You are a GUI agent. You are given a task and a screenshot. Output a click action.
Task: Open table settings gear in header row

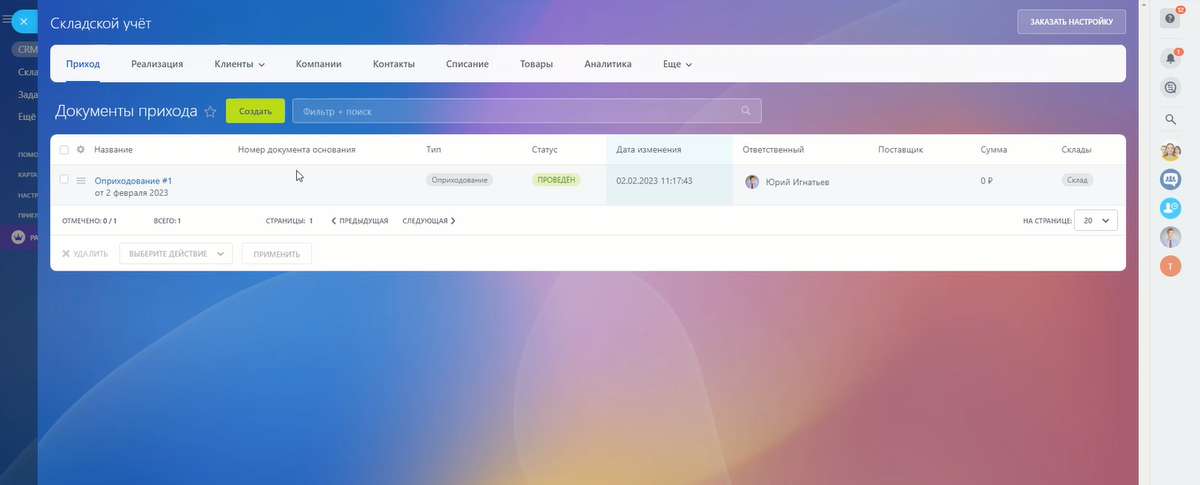[80, 149]
